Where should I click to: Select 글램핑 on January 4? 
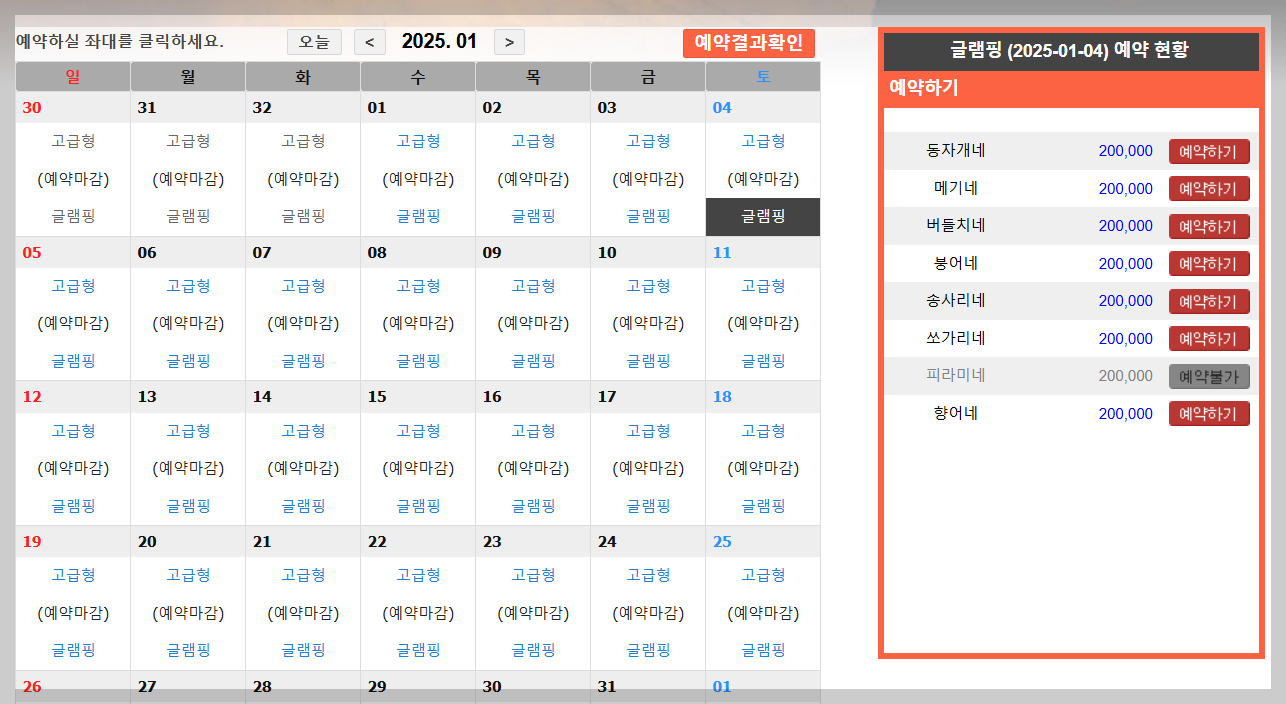click(x=762, y=215)
